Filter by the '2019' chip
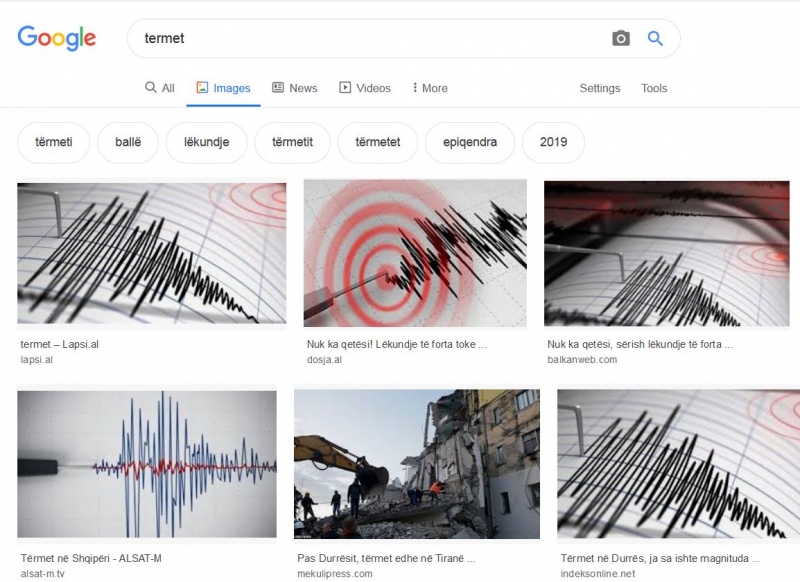This screenshot has height=582, width=800. [x=554, y=142]
